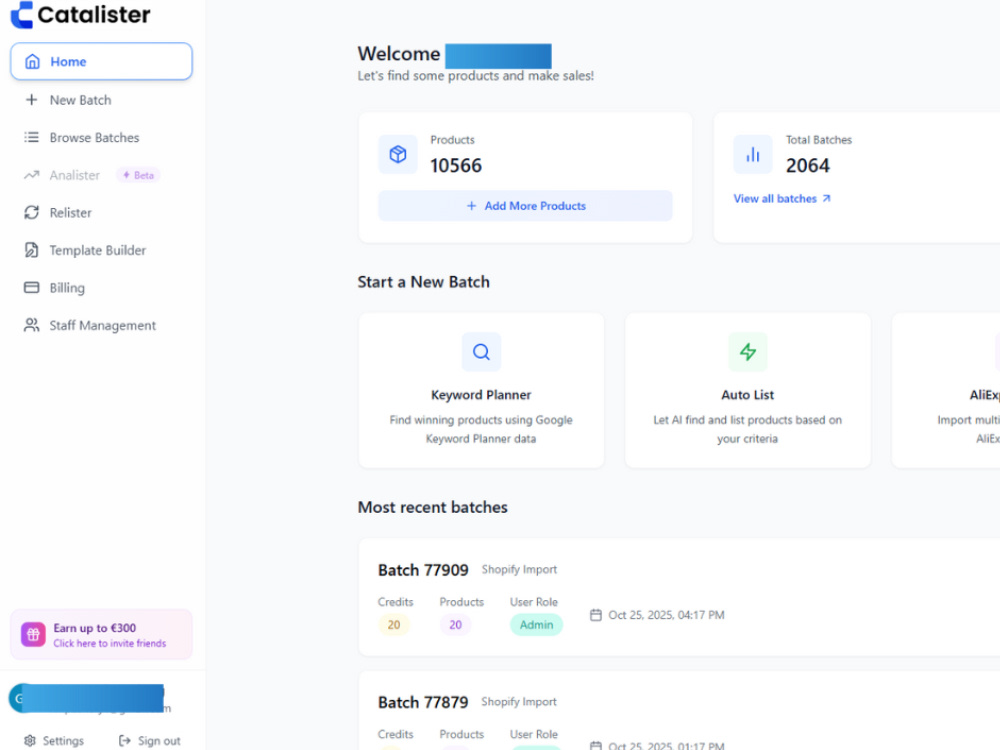The width and height of the screenshot is (1000, 750).
Task: Click the Home house icon
Action: coord(32,61)
